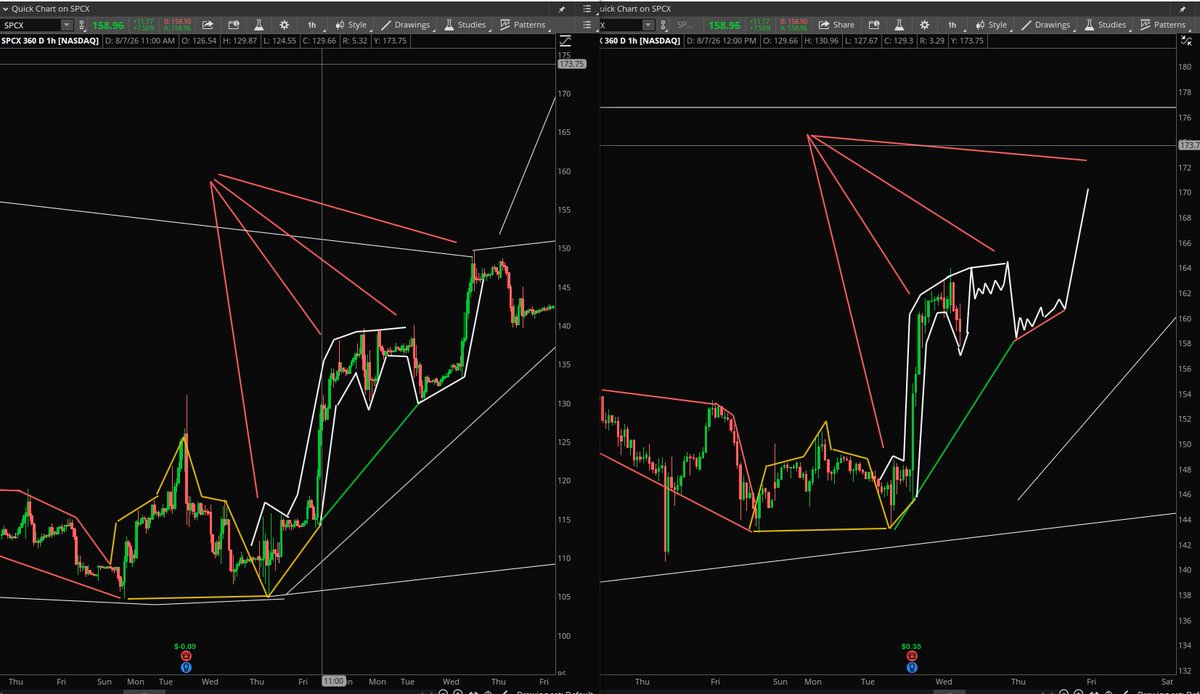Click the '360 D 1h [NASDAQ]' label in right chart
Viewport: 1200px width, 694px height.
640,41
